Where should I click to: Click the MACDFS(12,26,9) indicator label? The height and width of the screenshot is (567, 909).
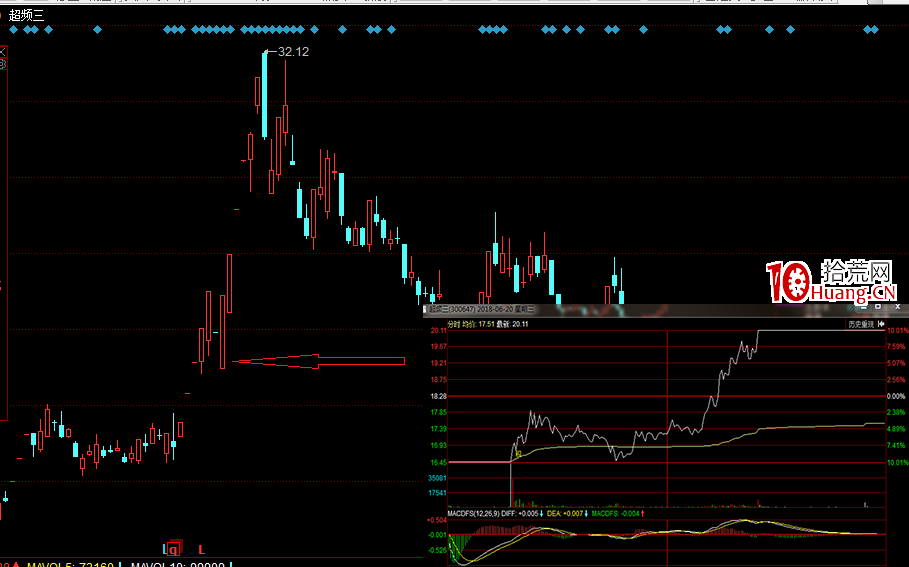click(x=472, y=513)
